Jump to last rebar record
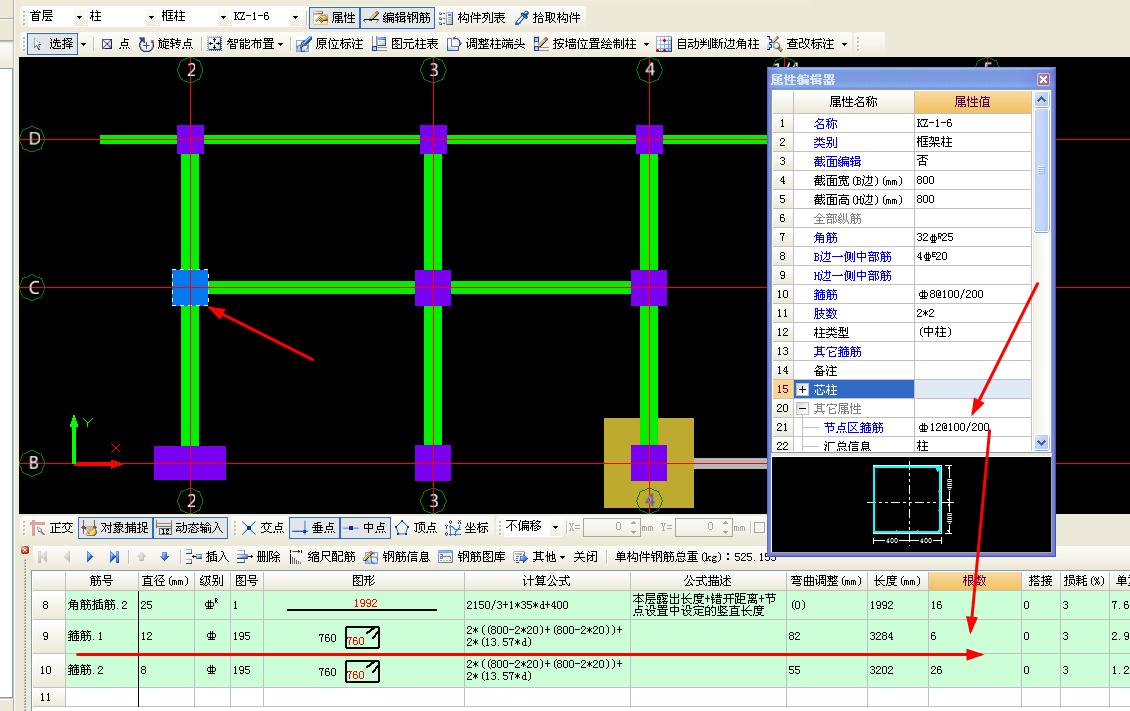 coord(114,557)
